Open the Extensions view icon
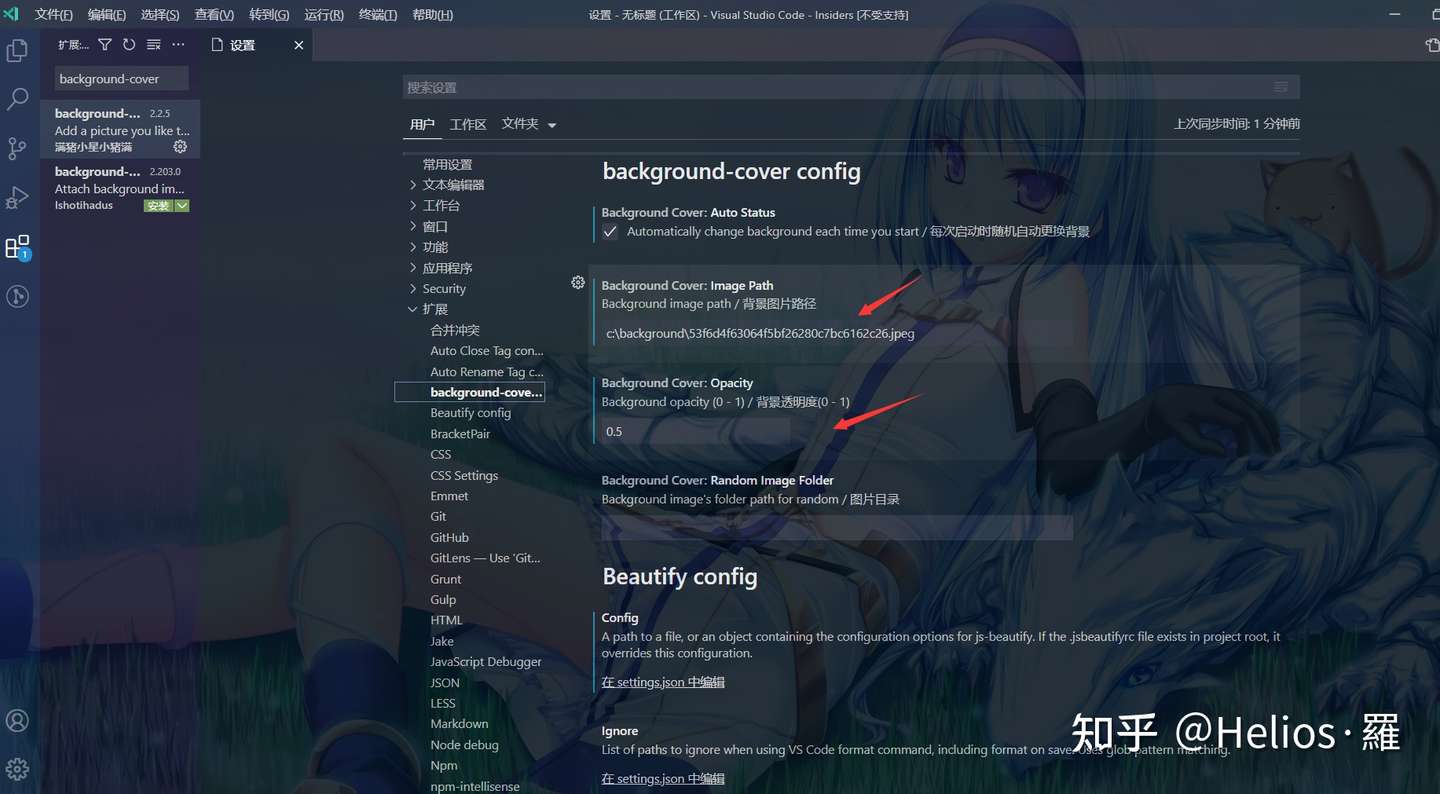1440x794 pixels. pyautogui.click(x=17, y=247)
